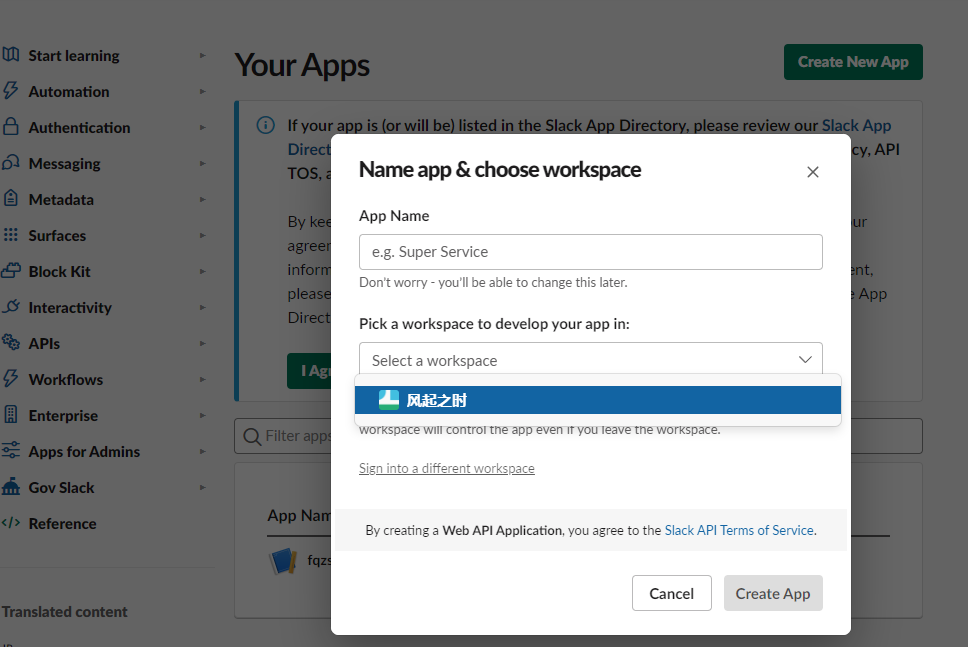Screen dimensions: 968x647
Task: Click the APIs gears icon
Action: pyautogui.click(x=11, y=343)
